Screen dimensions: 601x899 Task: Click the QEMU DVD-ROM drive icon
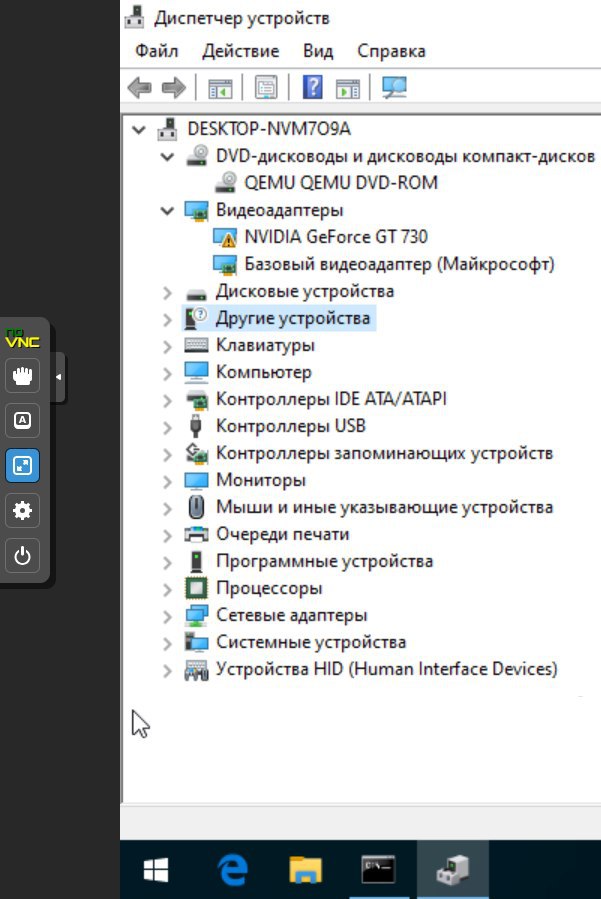(x=226, y=182)
